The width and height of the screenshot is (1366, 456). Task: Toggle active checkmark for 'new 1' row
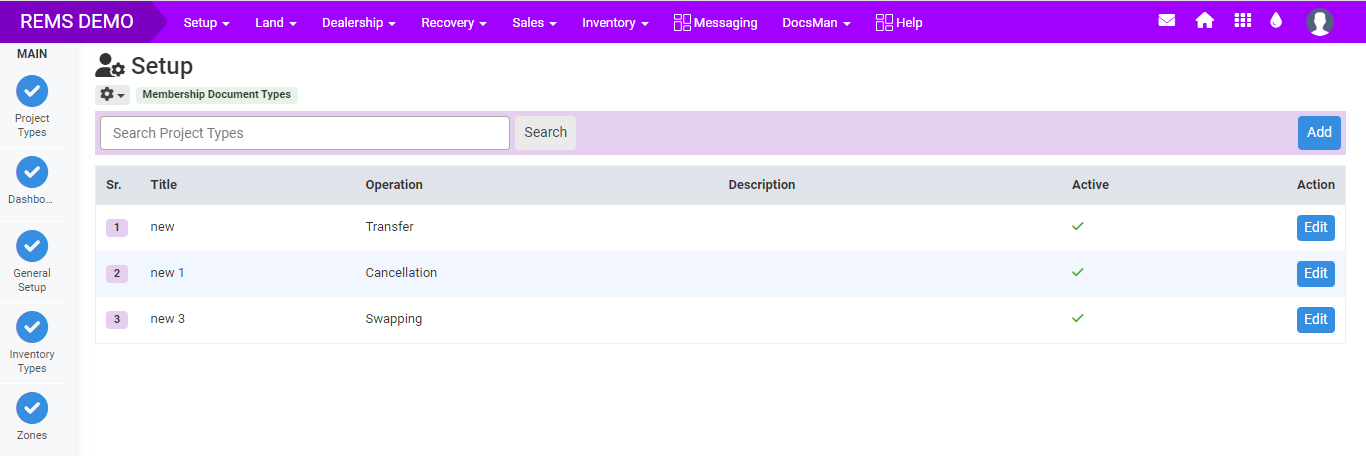coord(1077,272)
